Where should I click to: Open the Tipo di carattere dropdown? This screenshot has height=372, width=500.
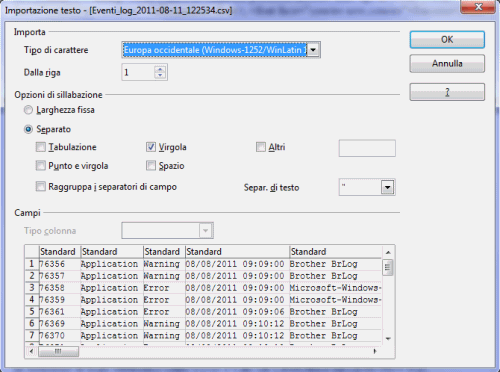(313, 50)
